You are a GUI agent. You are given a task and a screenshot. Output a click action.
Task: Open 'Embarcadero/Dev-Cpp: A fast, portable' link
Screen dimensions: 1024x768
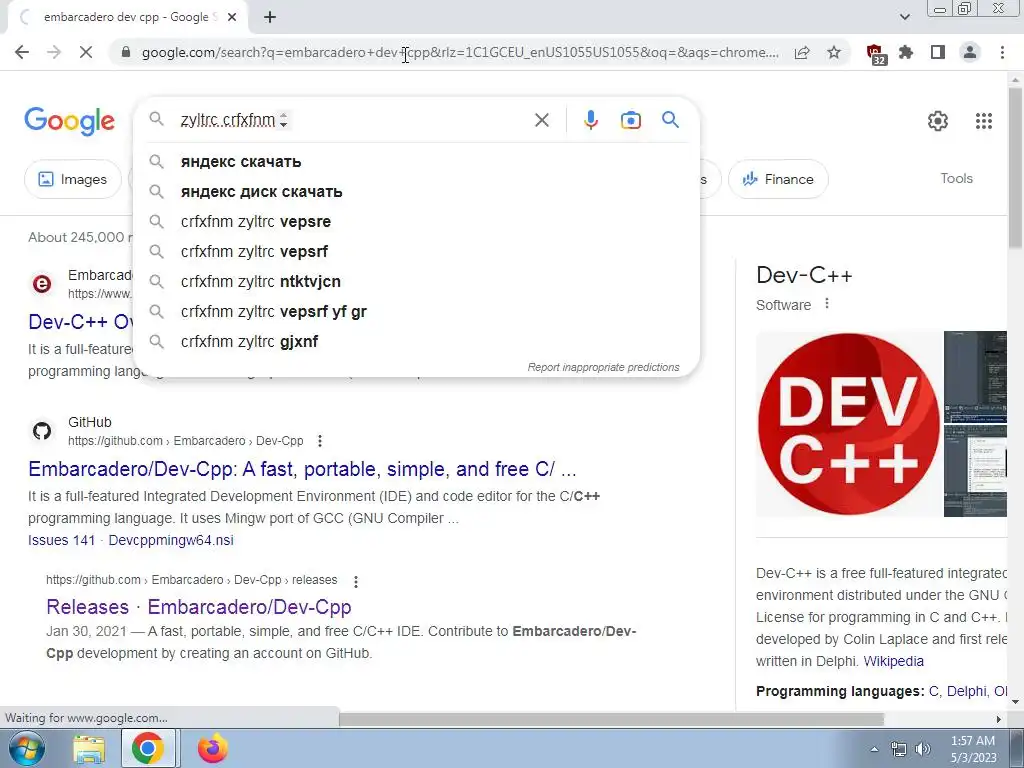302,469
